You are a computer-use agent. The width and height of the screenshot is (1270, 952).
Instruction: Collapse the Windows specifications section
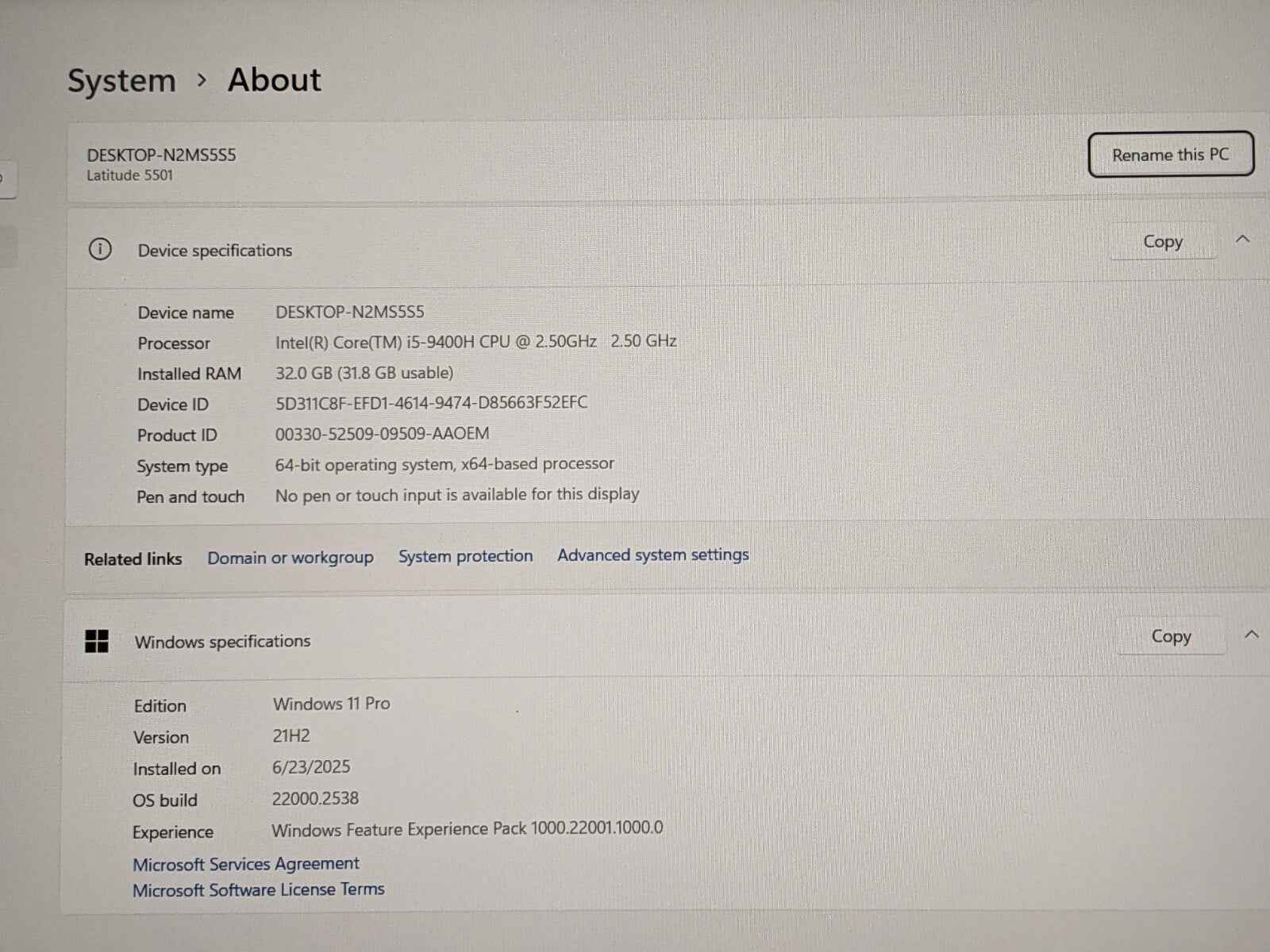pos(1252,634)
